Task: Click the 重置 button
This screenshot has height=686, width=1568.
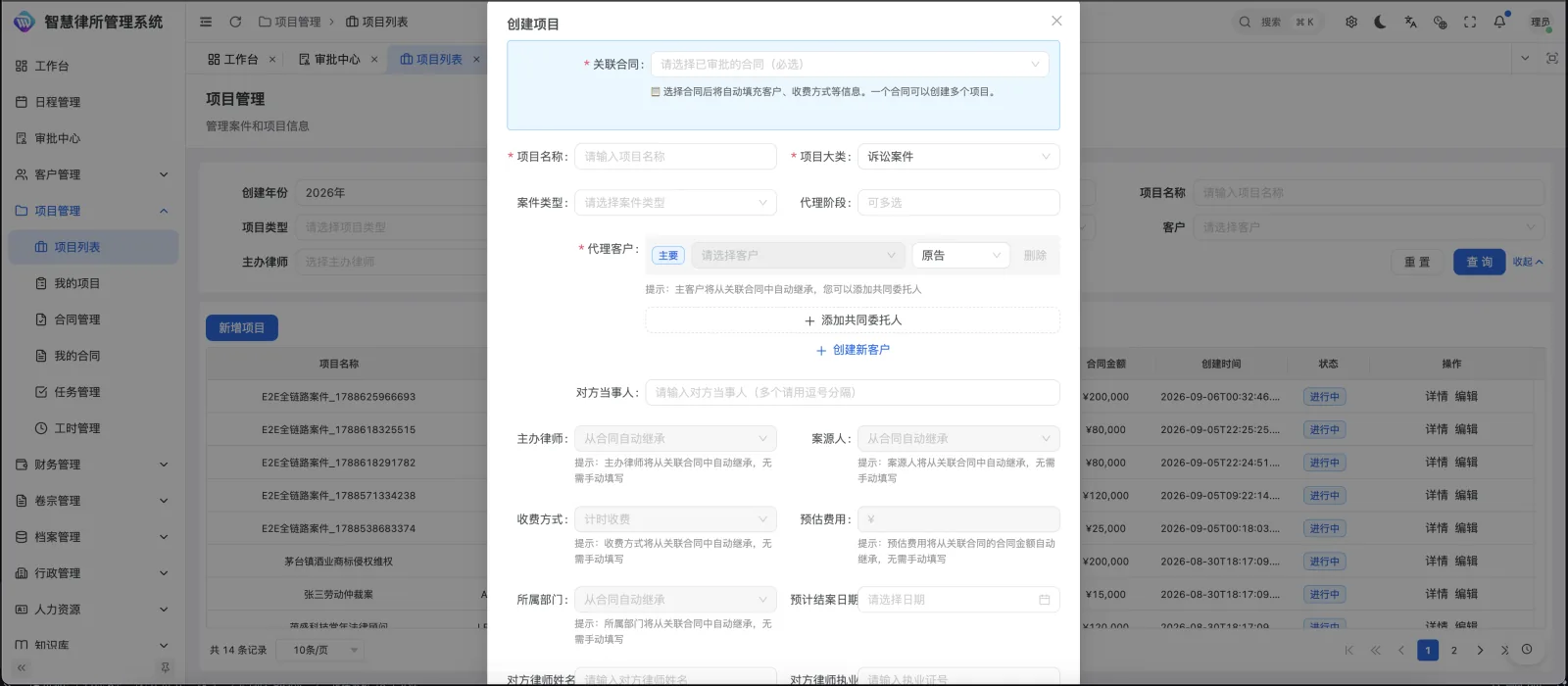Action: click(1417, 262)
